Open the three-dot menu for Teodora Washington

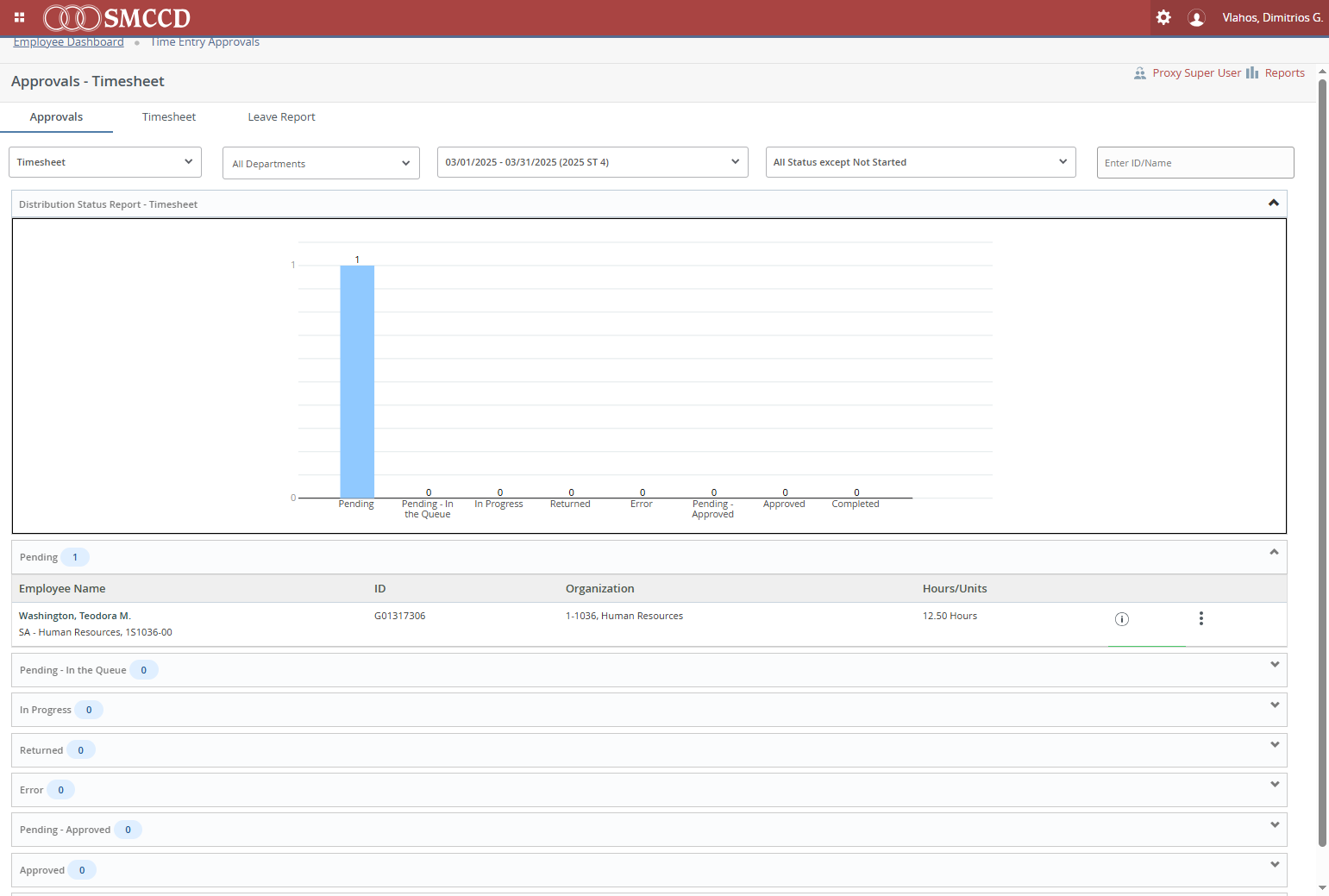(x=1201, y=618)
